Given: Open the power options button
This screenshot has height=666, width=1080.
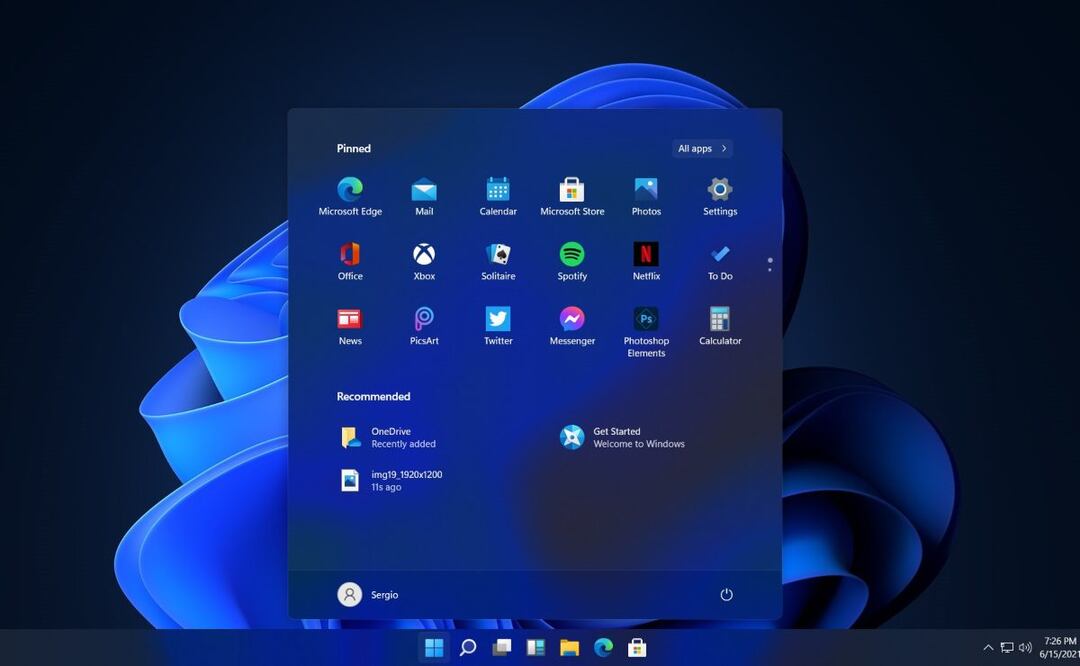Looking at the screenshot, I should pyautogui.click(x=726, y=594).
